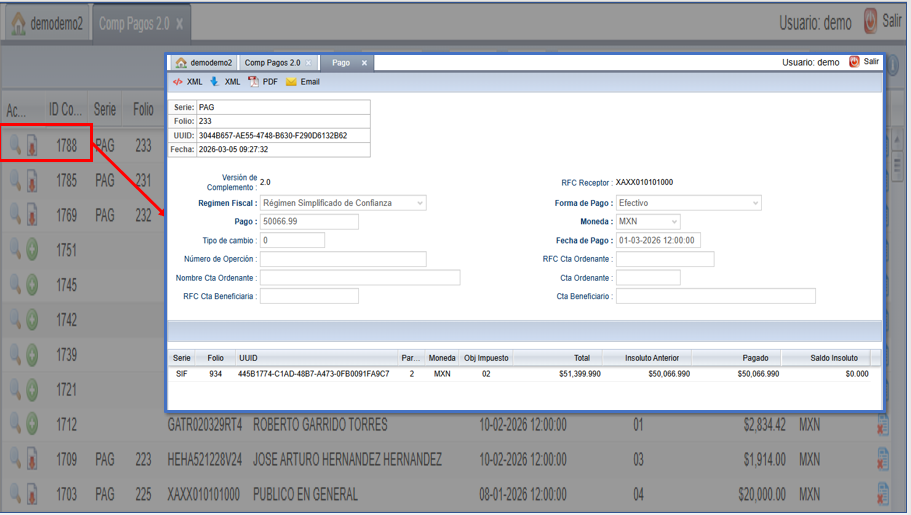Click the file icon at end of row 1703

pos(882,494)
